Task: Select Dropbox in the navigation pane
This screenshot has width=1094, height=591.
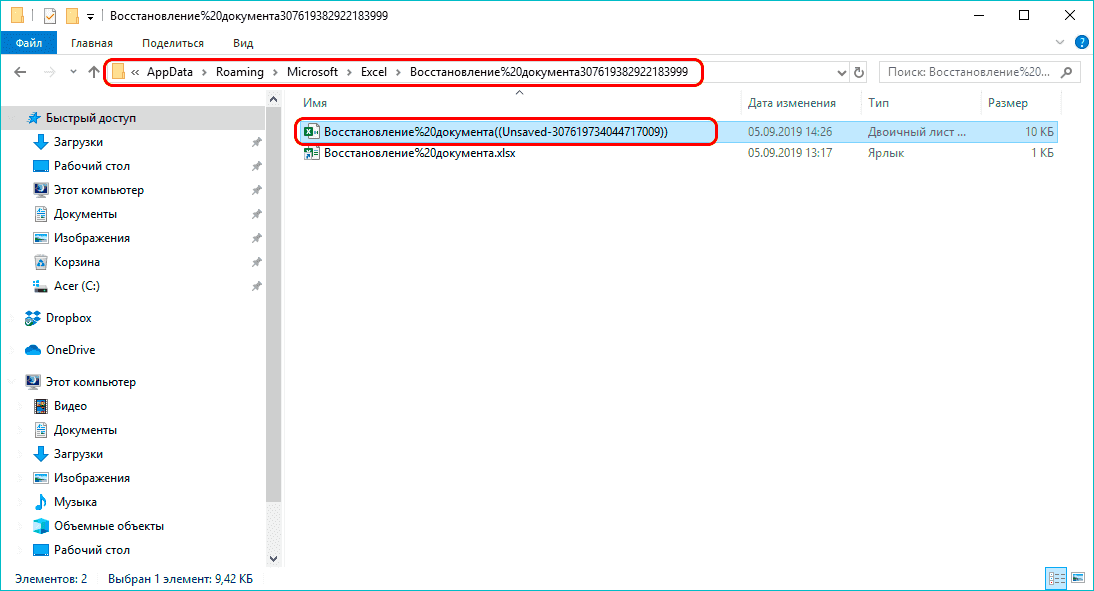Action: [68, 317]
